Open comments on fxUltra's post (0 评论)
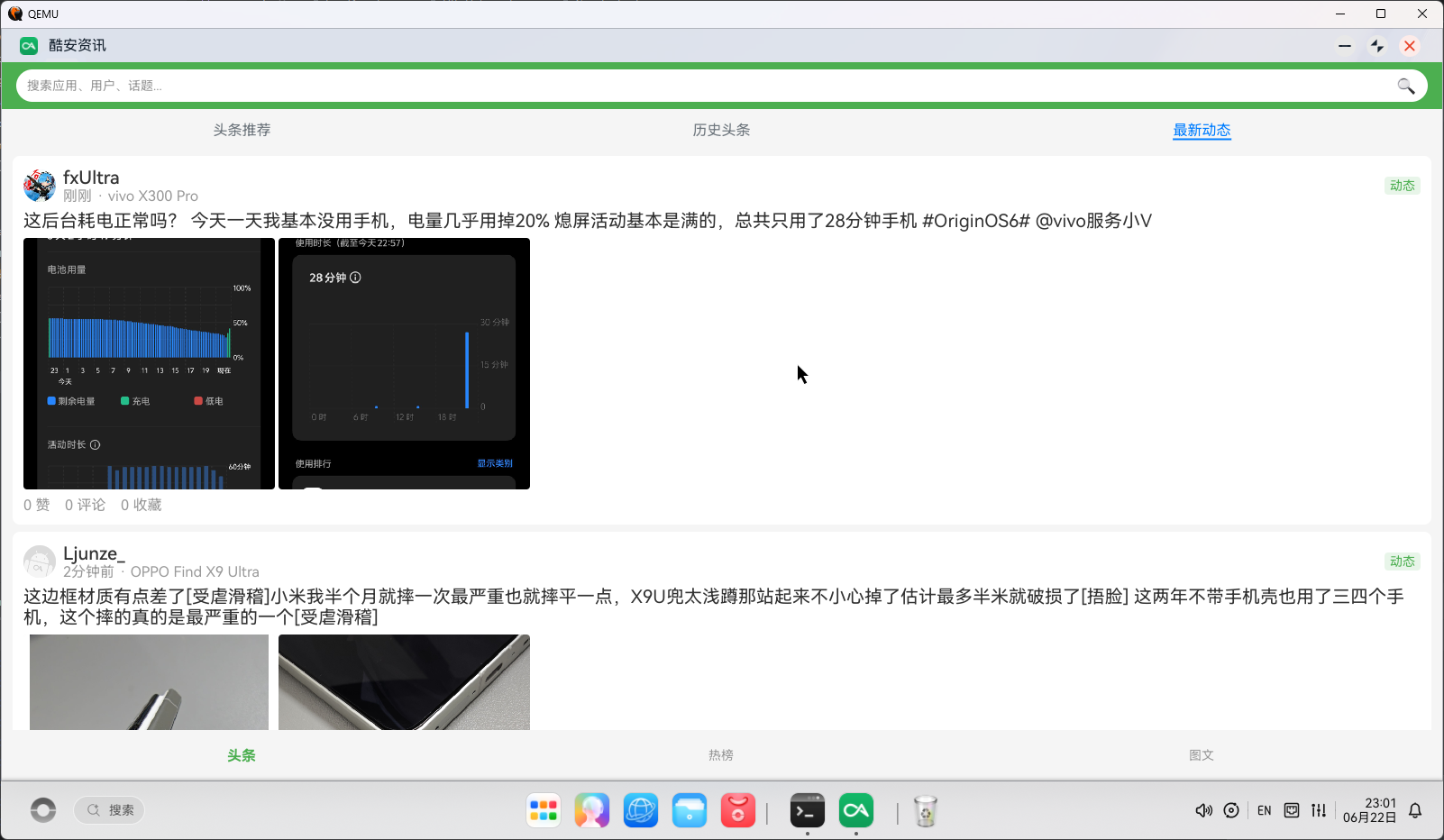 [85, 505]
